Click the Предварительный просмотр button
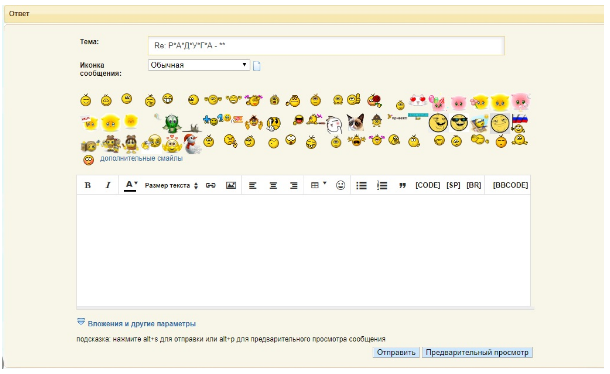The height and width of the screenshot is (374, 610). tap(477, 353)
